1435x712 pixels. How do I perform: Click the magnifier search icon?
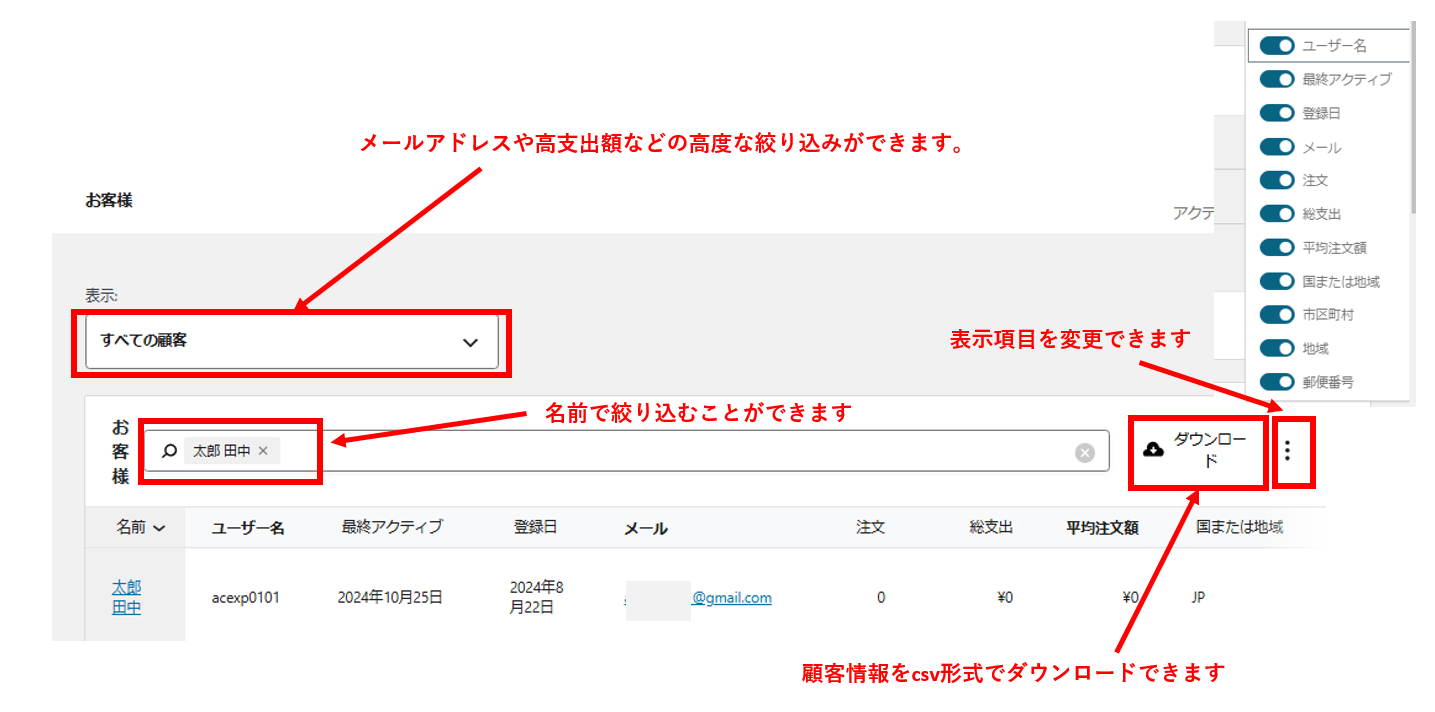pos(168,451)
